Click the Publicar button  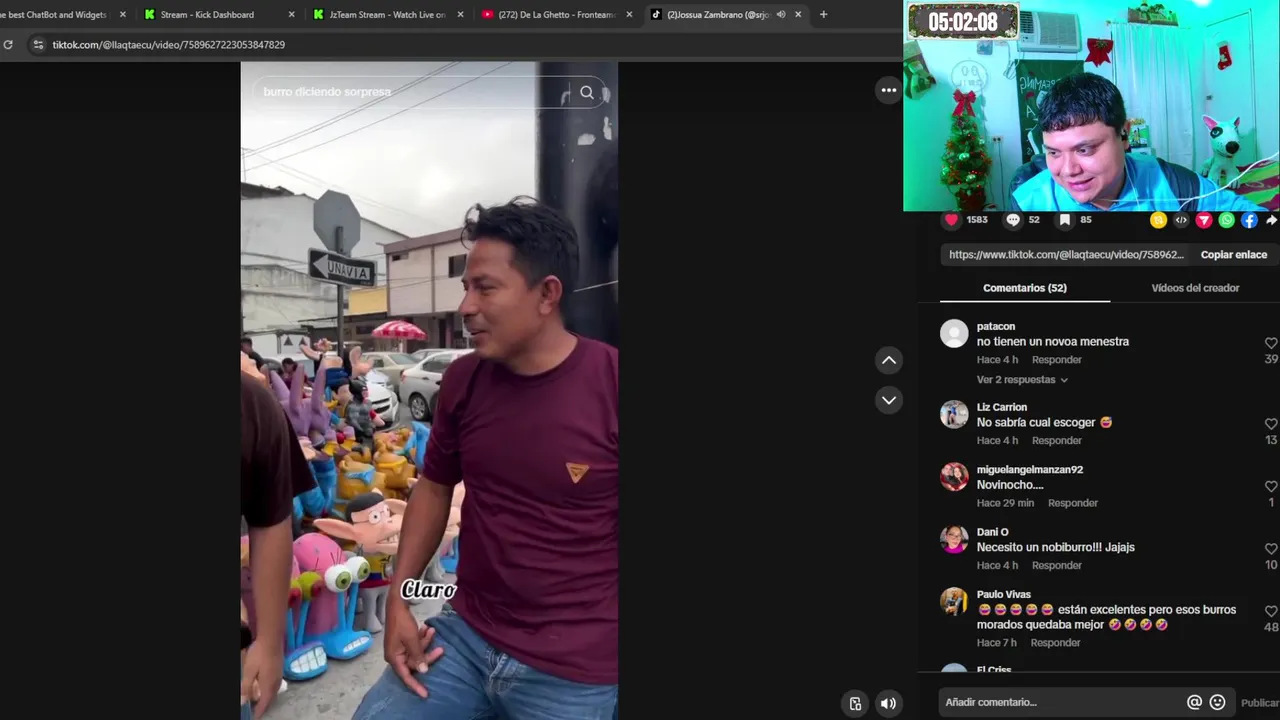tap(1259, 703)
